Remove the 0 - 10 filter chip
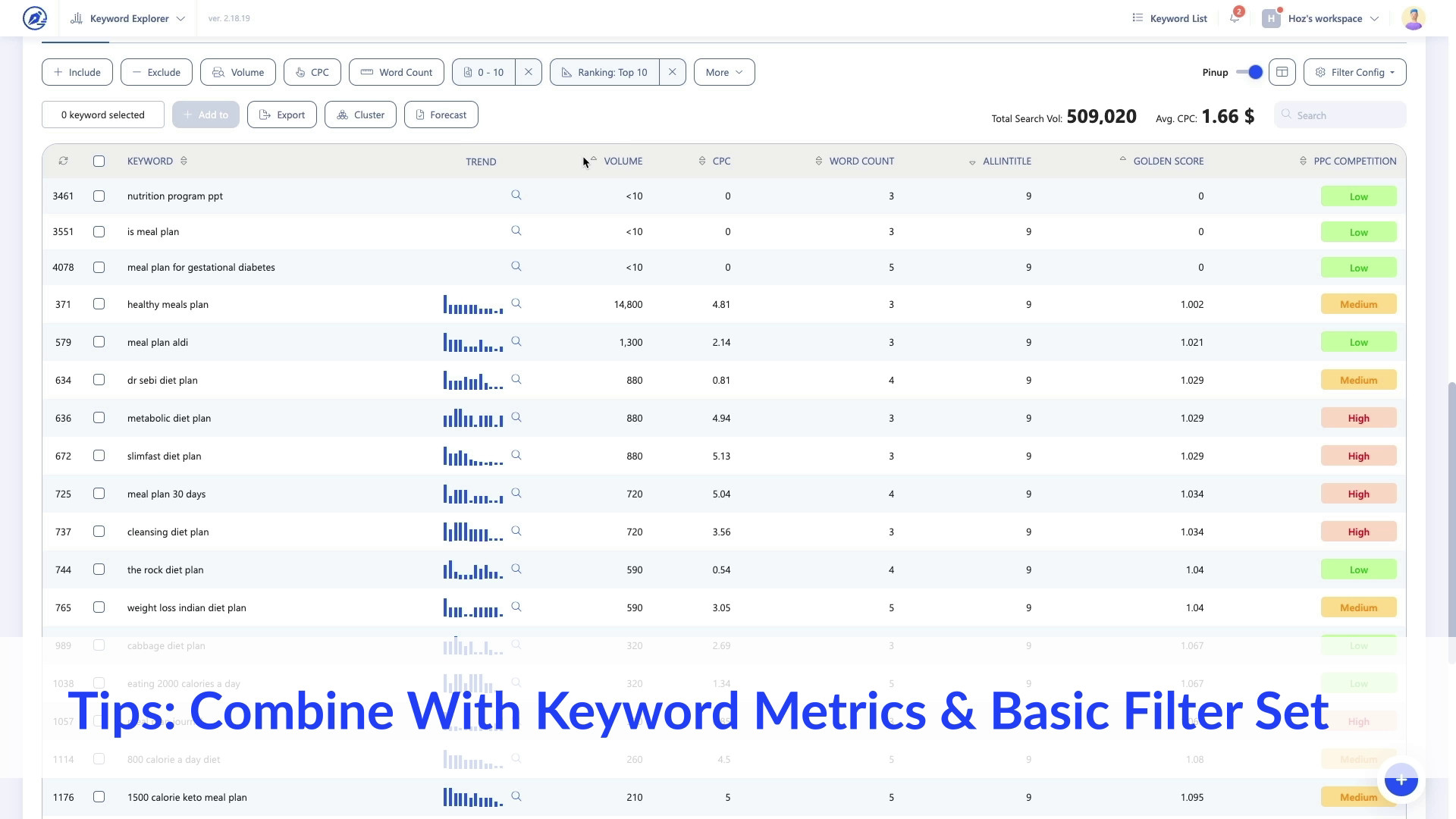The height and width of the screenshot is (819, 1456). [529, 72]
